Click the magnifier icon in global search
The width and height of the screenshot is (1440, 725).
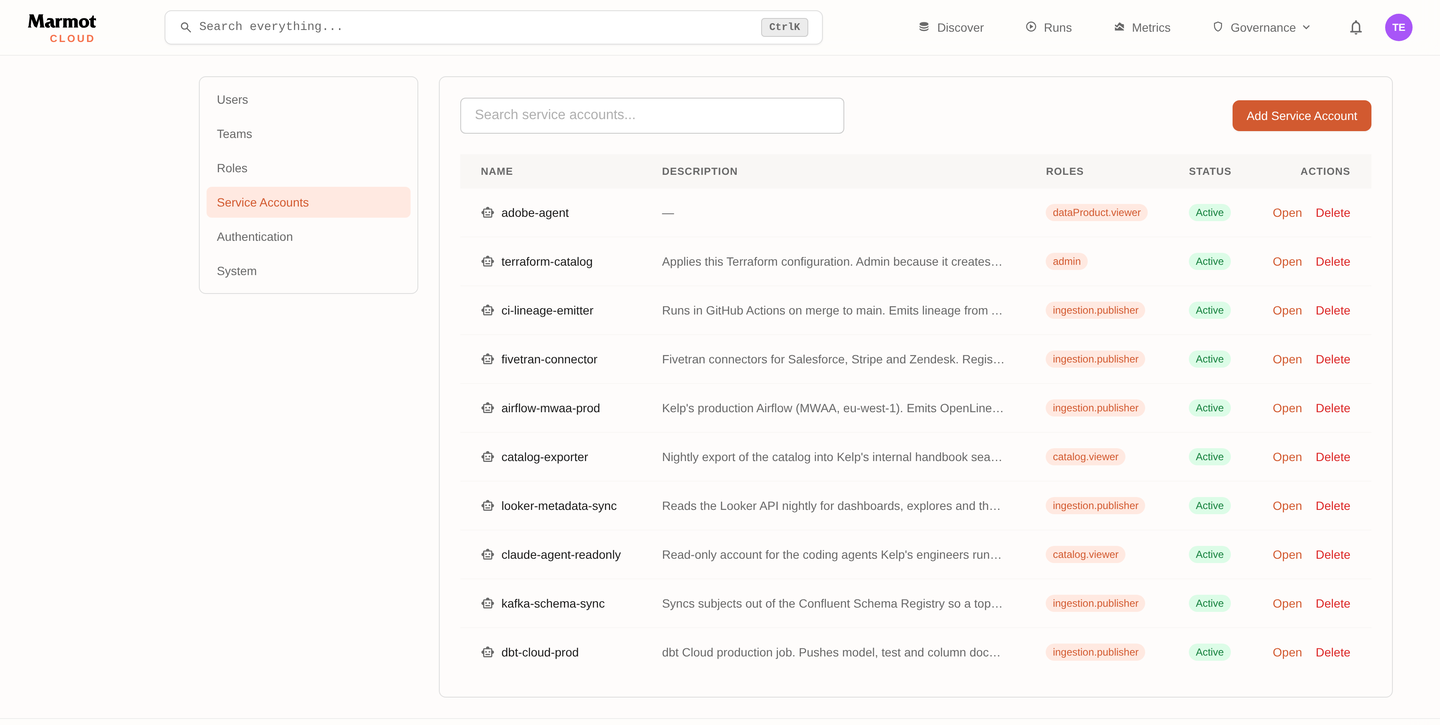coord(186,28)
